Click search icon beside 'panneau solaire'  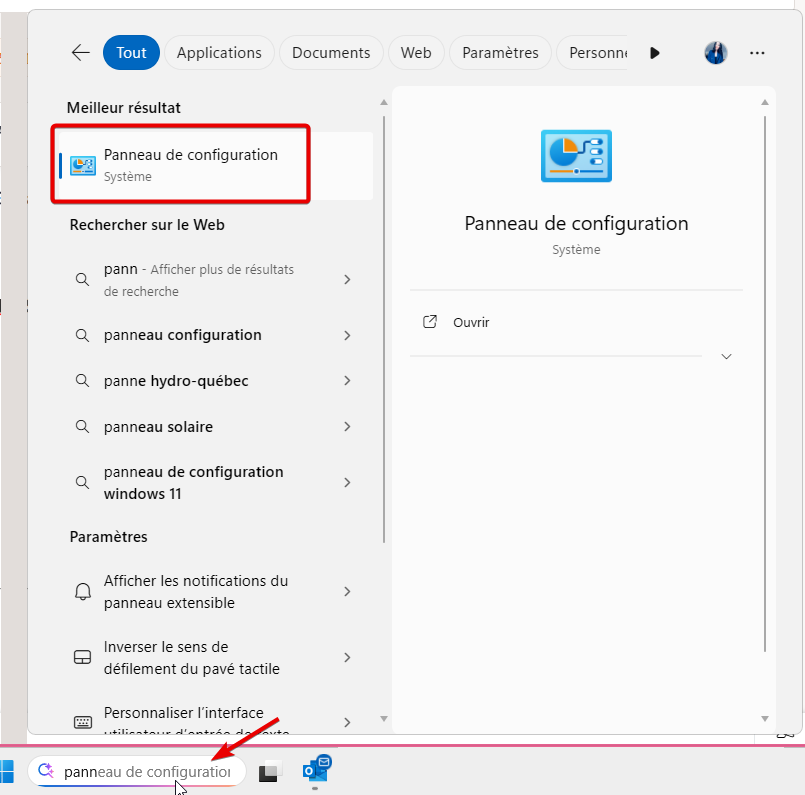tap(82, 426)
